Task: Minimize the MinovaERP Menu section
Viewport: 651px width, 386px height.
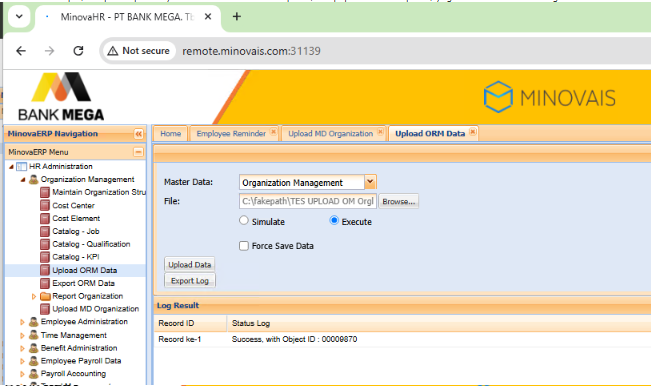Action: [x=138, y=152]
